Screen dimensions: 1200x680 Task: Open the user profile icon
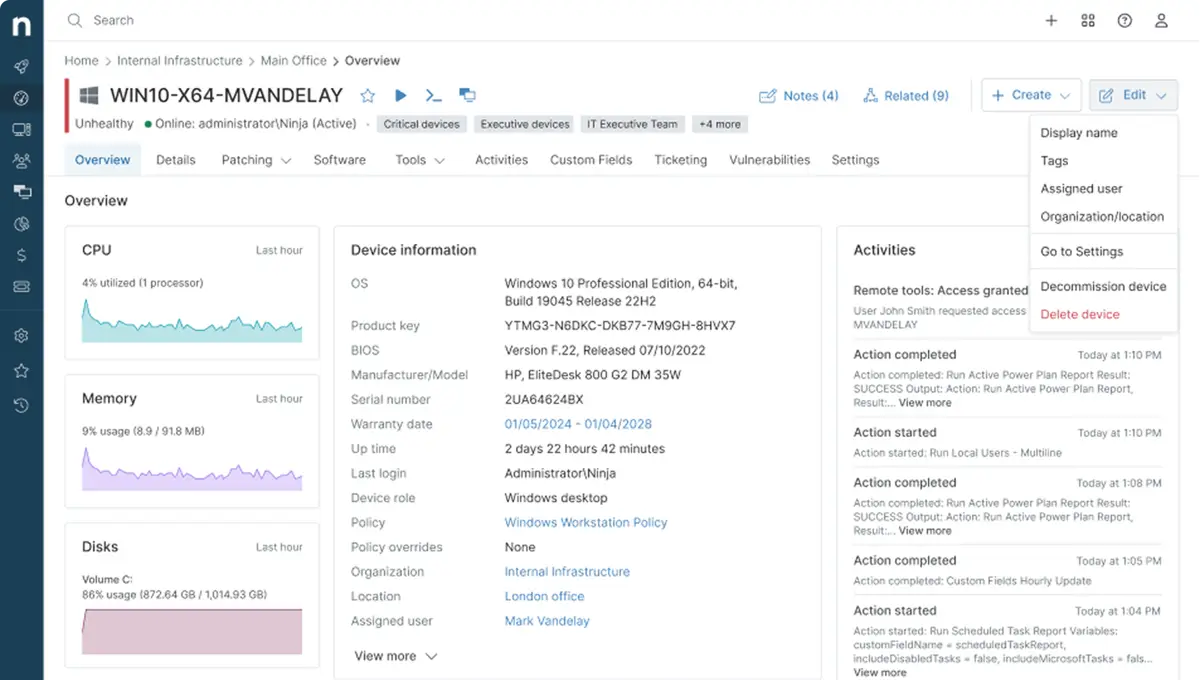click(1161, 20)
